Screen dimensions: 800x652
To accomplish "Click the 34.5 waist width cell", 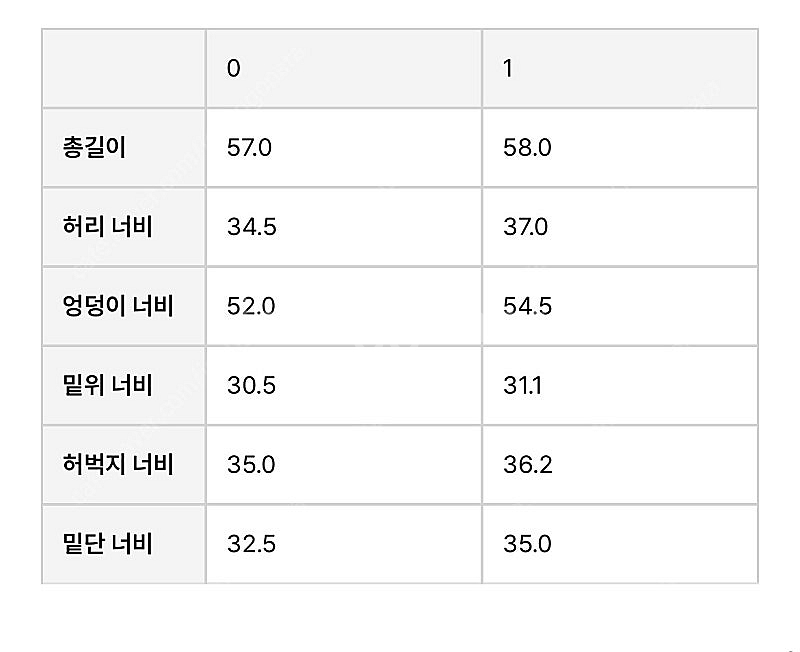I will pyautogui.click(x=252, y=227).
